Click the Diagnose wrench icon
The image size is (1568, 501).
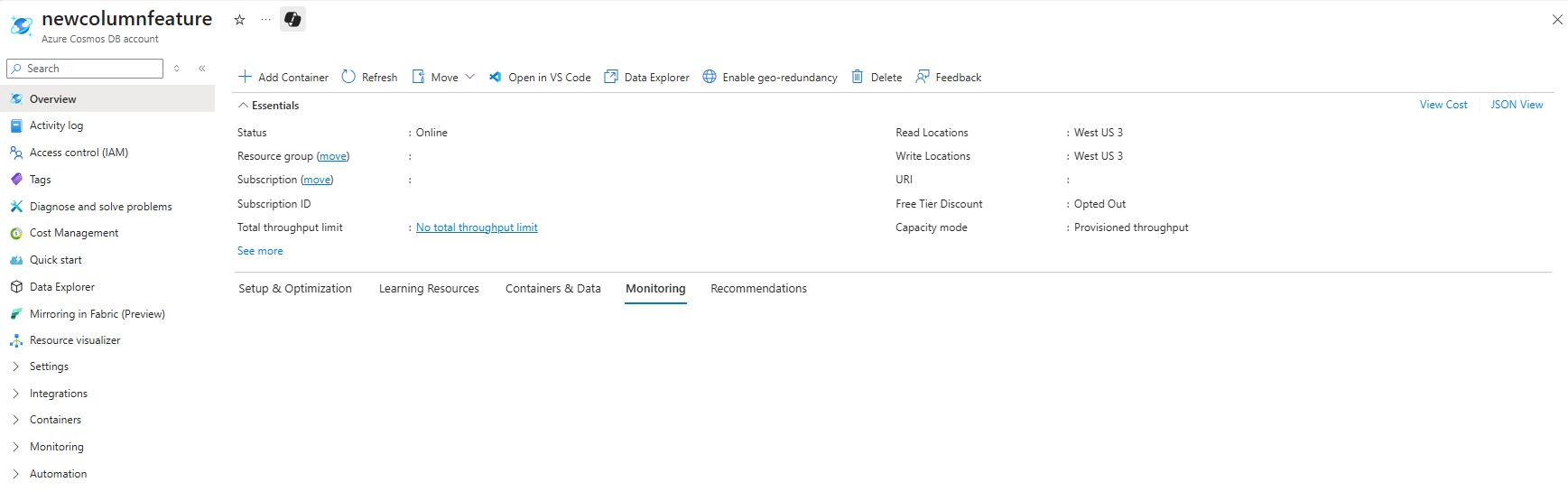click(x=16, y=207)
